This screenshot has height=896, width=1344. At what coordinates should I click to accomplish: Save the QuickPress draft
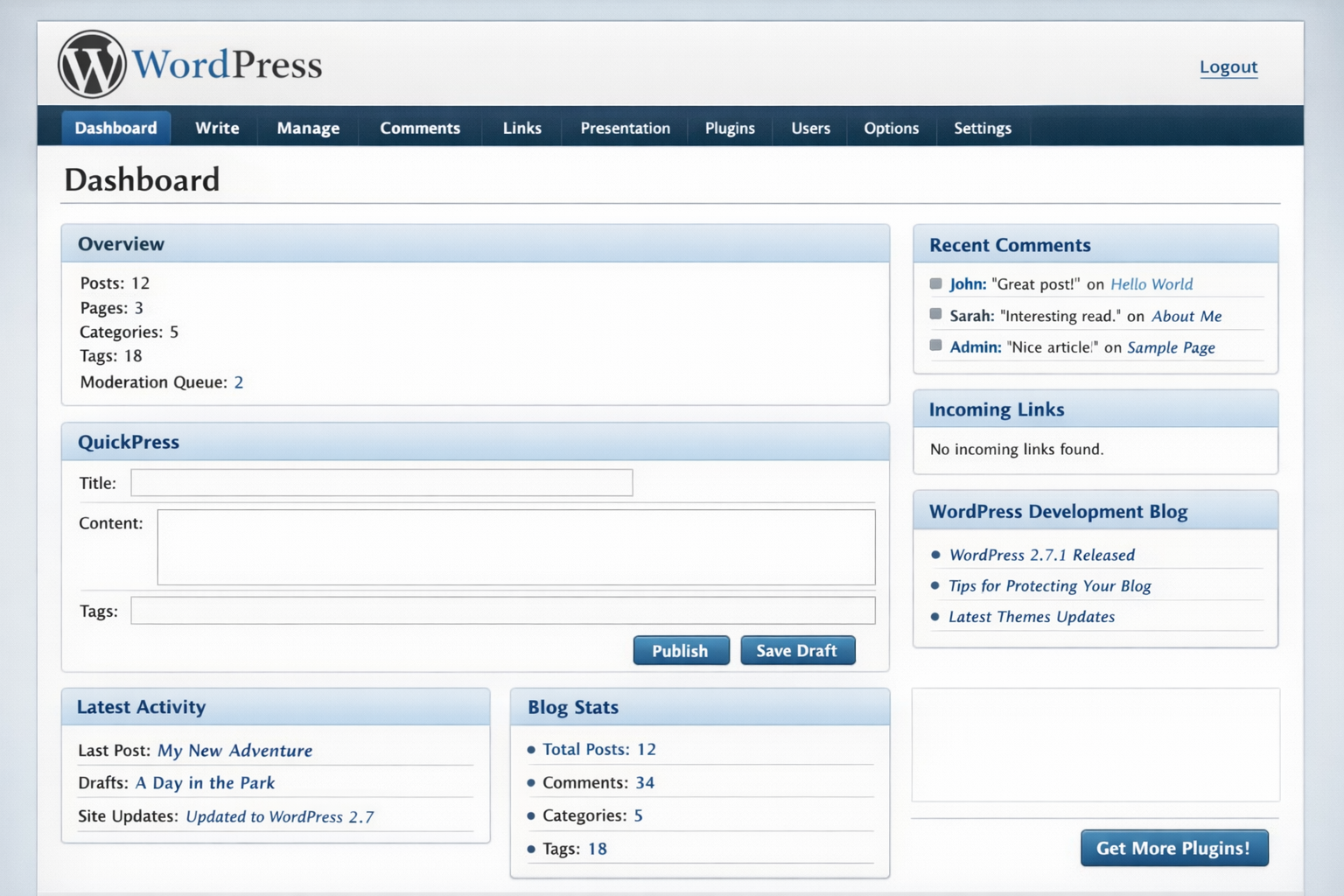[797, 650]
